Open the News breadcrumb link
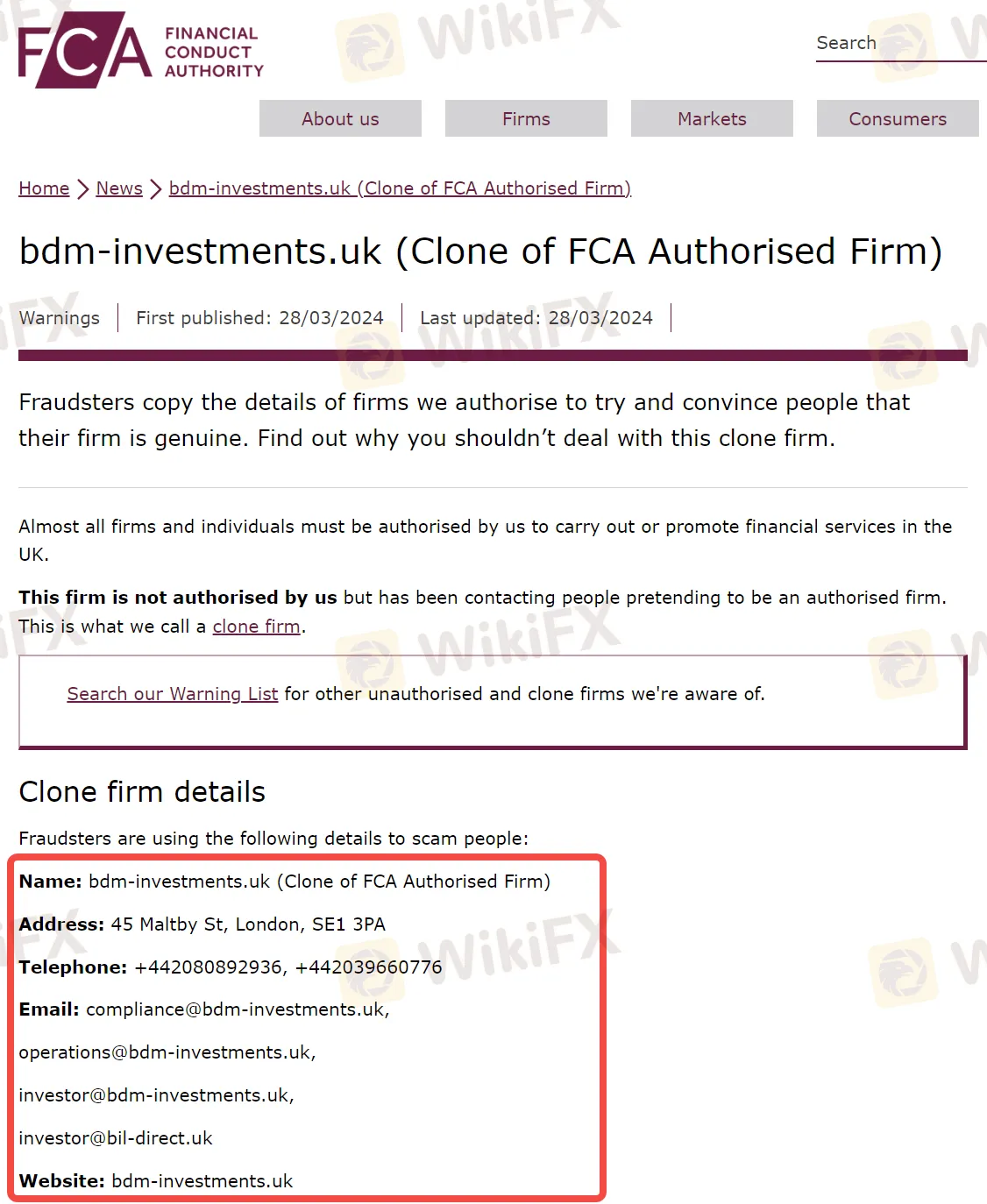 click(x=119, y=188)
